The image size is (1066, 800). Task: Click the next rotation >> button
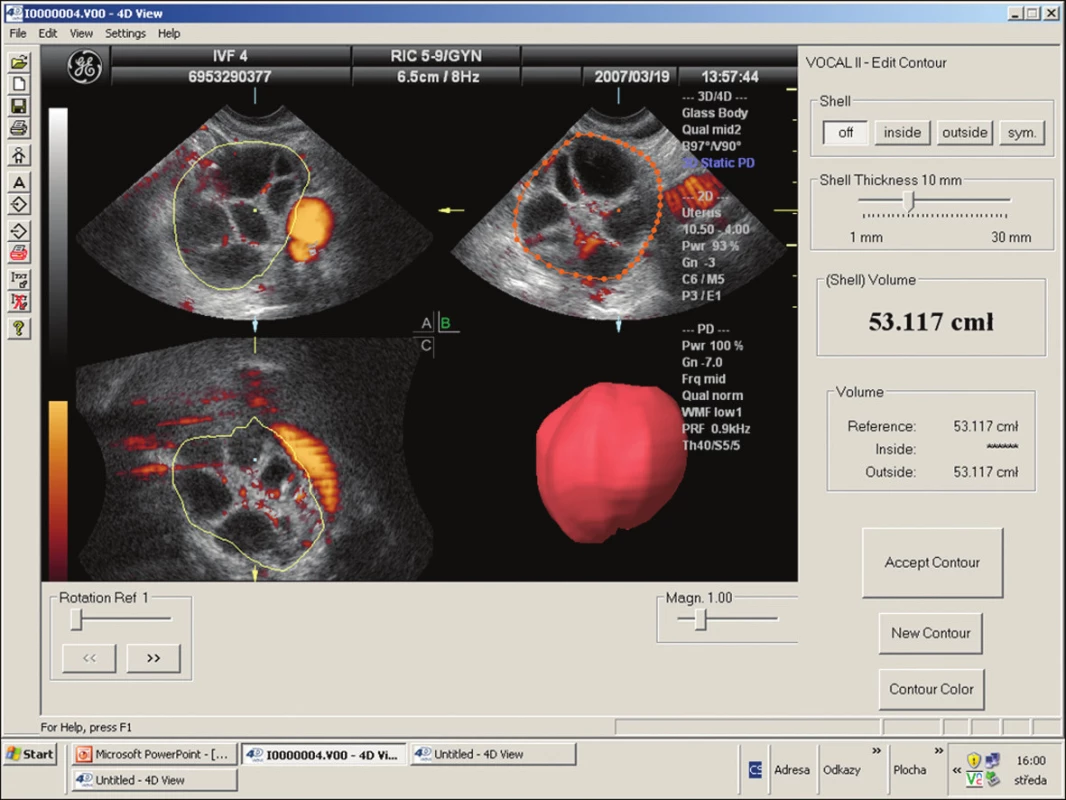point(154,658)
